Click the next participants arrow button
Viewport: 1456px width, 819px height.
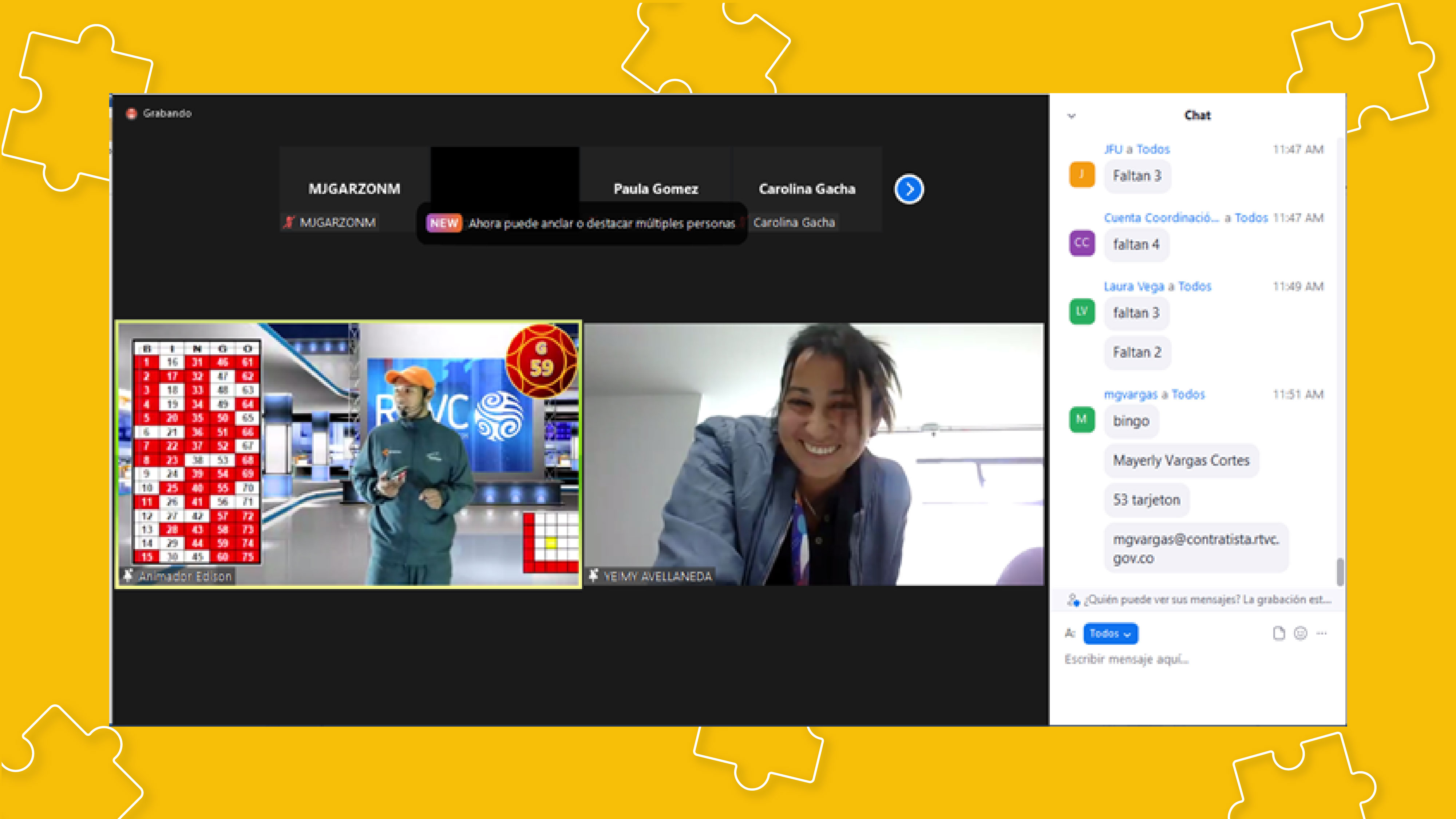tap(909, 189)
